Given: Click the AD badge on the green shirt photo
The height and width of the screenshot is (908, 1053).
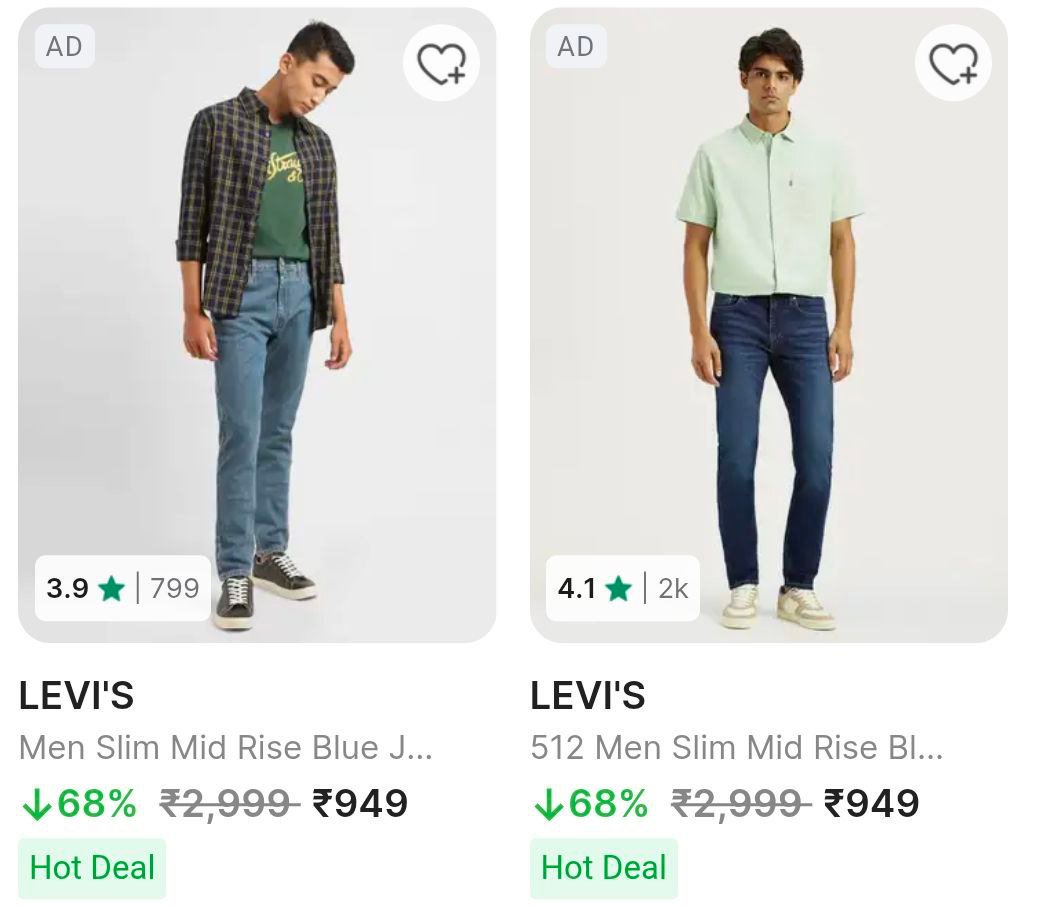Looking at the screenshot, I should 575,47.
